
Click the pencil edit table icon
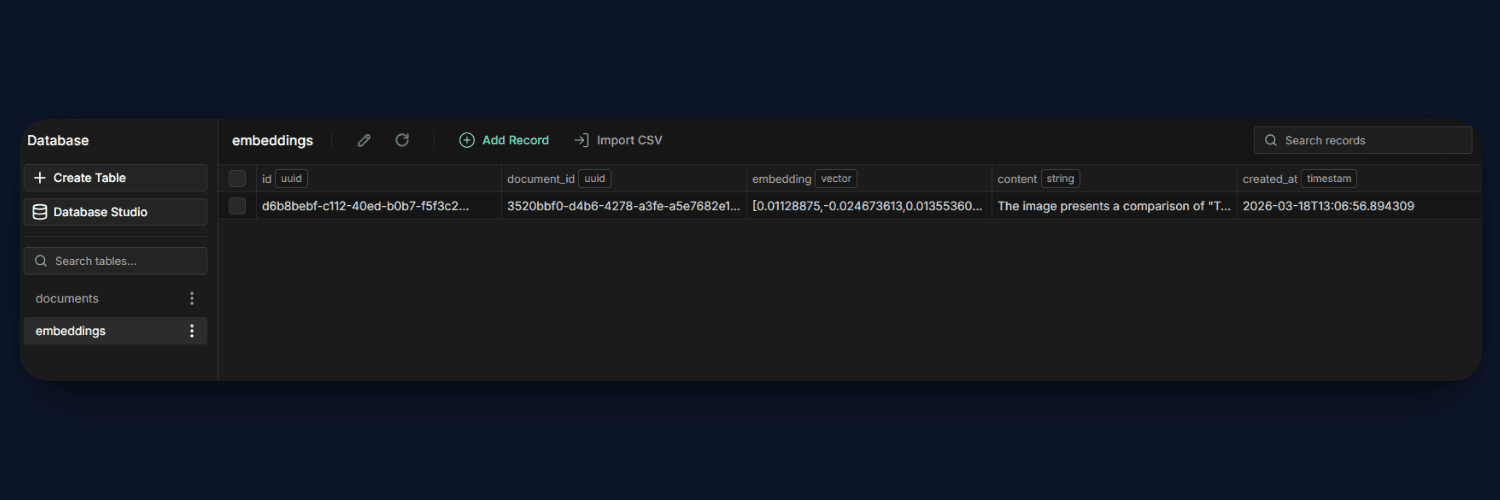click(x=364, y=141)
